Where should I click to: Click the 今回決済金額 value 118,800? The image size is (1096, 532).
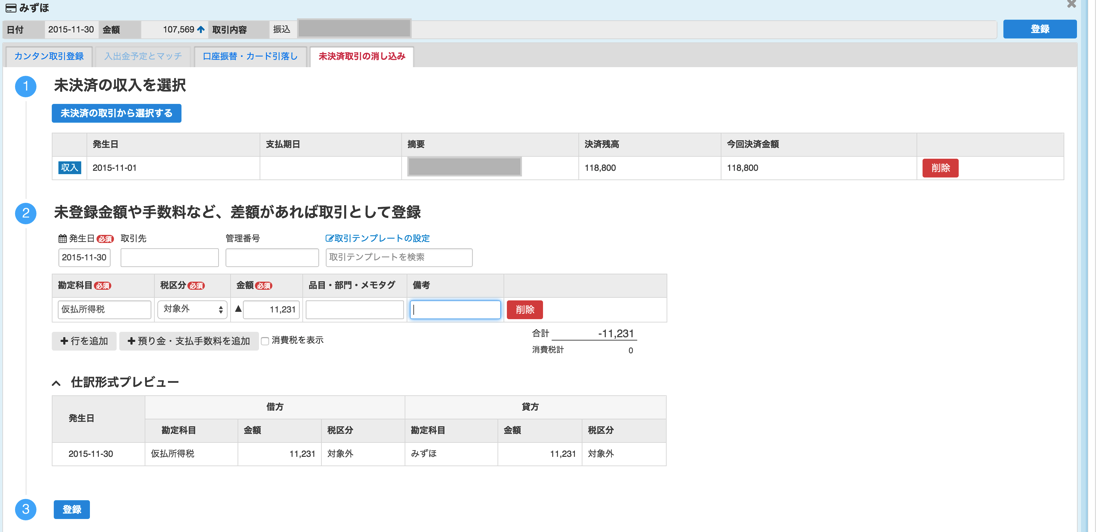pos(742,168)
